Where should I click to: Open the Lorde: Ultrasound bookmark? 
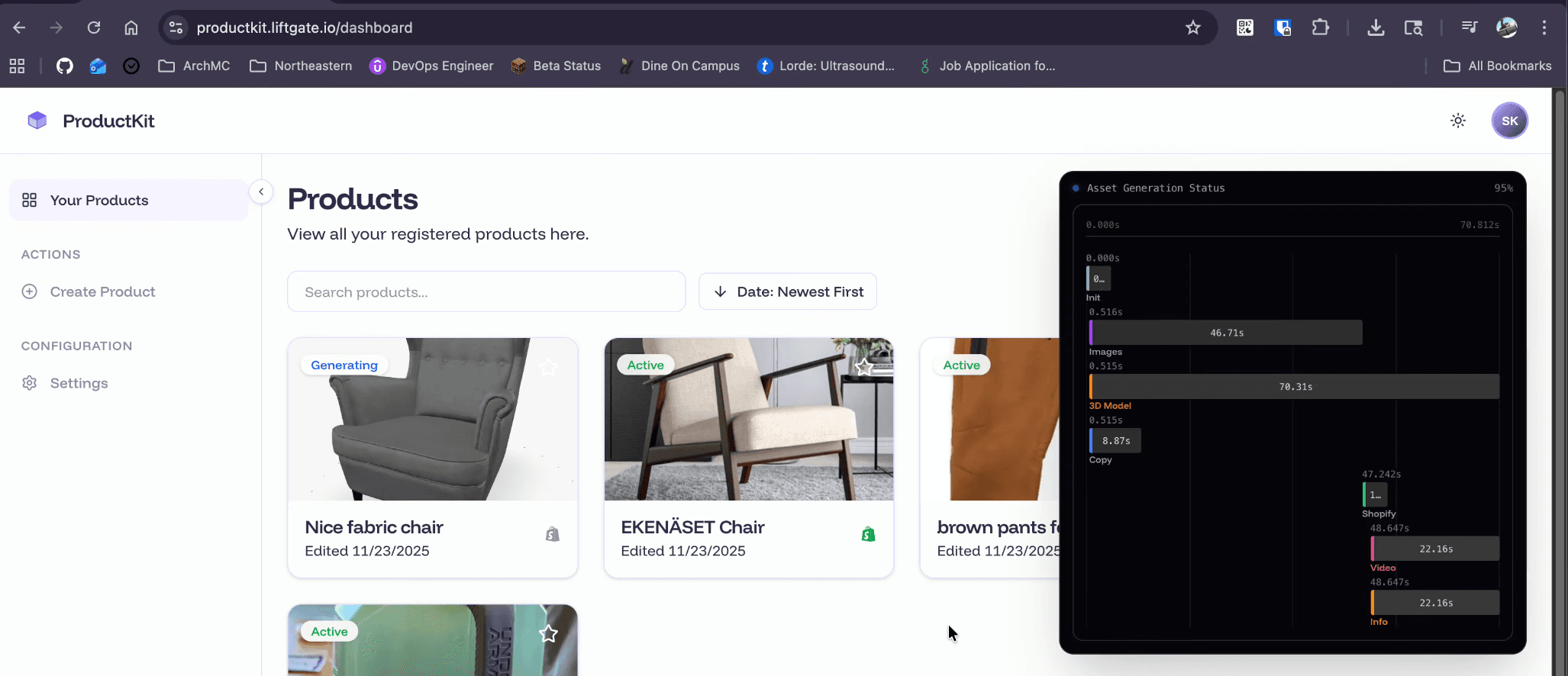click(826, 66)
